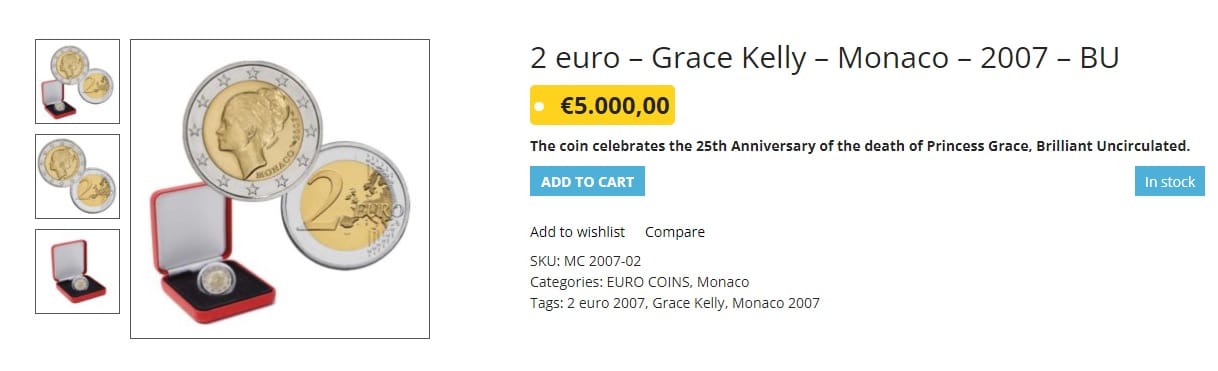Add this coin to wishlist
The image size is (1218, 371).
[x=577, y=232]
